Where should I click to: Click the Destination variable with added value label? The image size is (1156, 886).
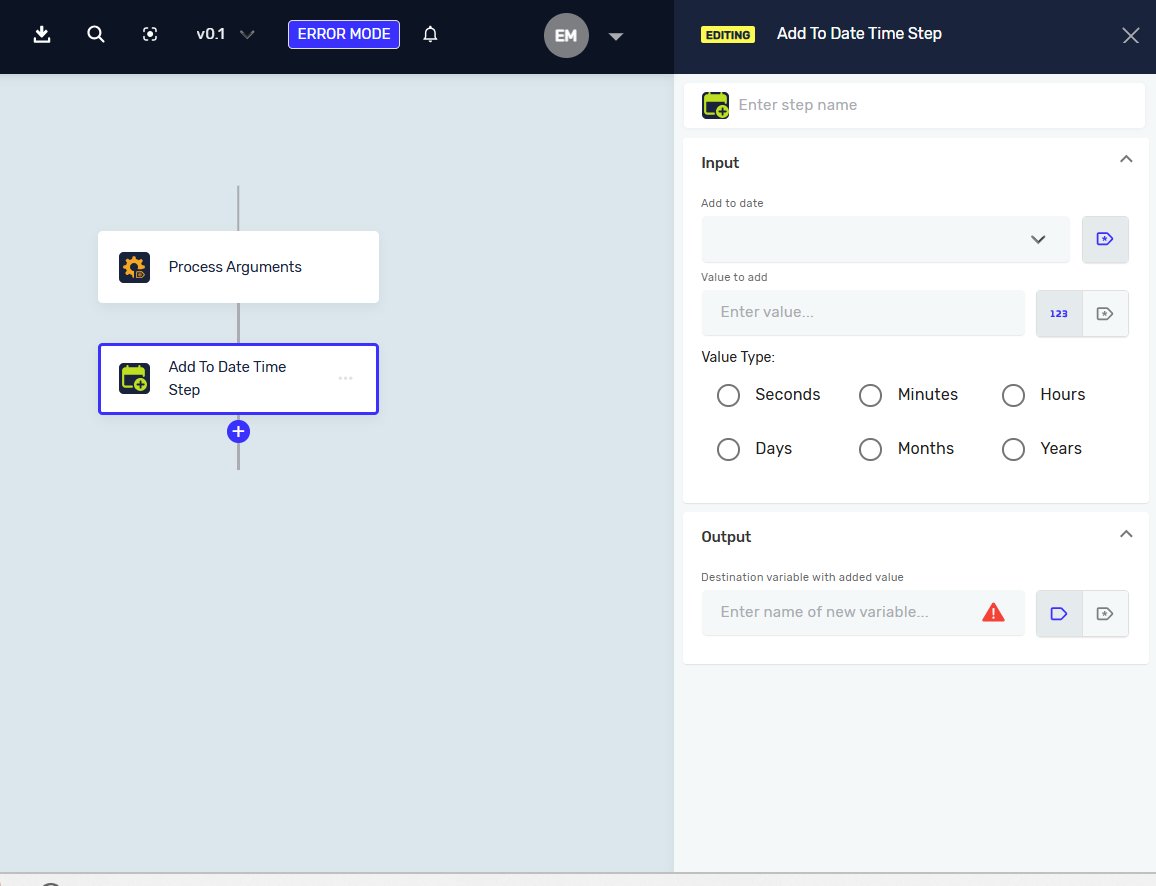pyautogui.click(x=802, y=577)
